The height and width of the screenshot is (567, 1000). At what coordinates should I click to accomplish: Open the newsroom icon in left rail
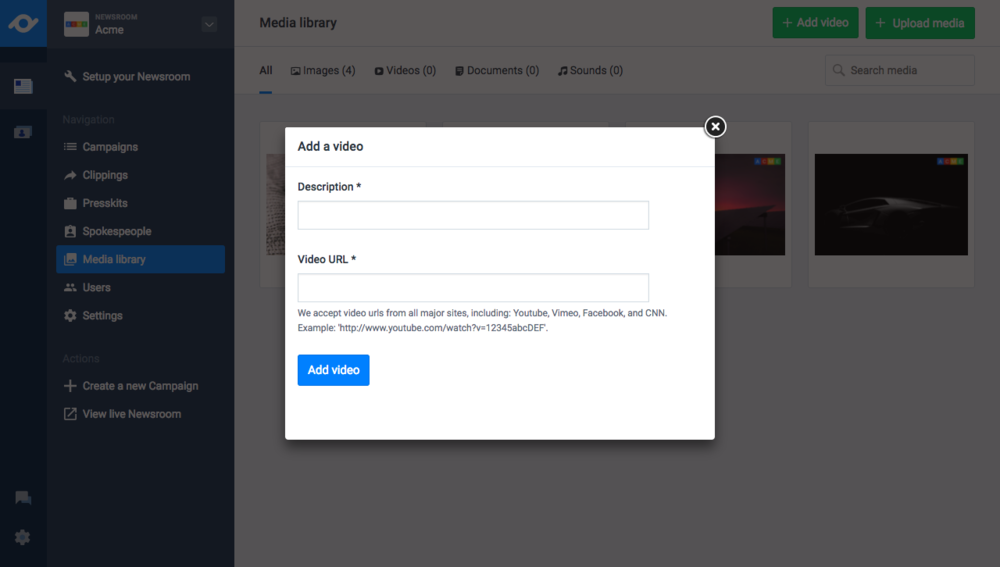pos(23,86)
